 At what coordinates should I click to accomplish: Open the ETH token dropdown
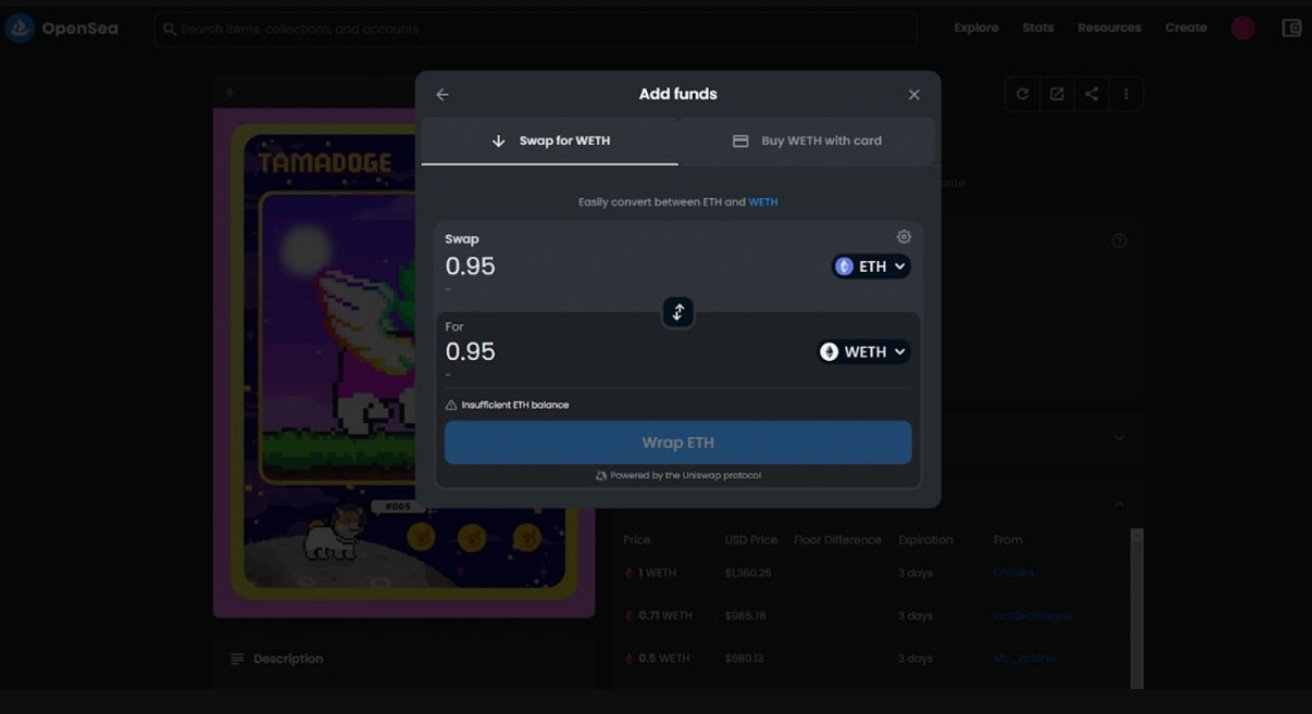[x=871, y=267]
